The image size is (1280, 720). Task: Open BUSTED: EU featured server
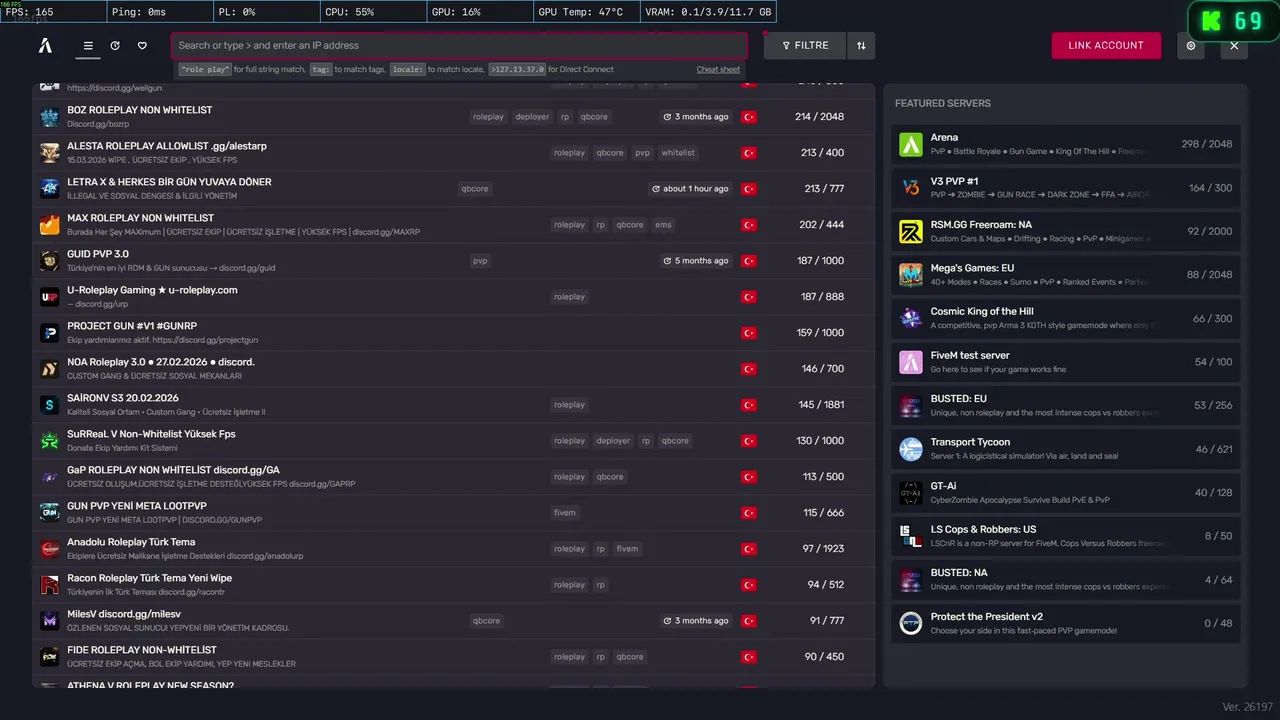click(1066, 405)
